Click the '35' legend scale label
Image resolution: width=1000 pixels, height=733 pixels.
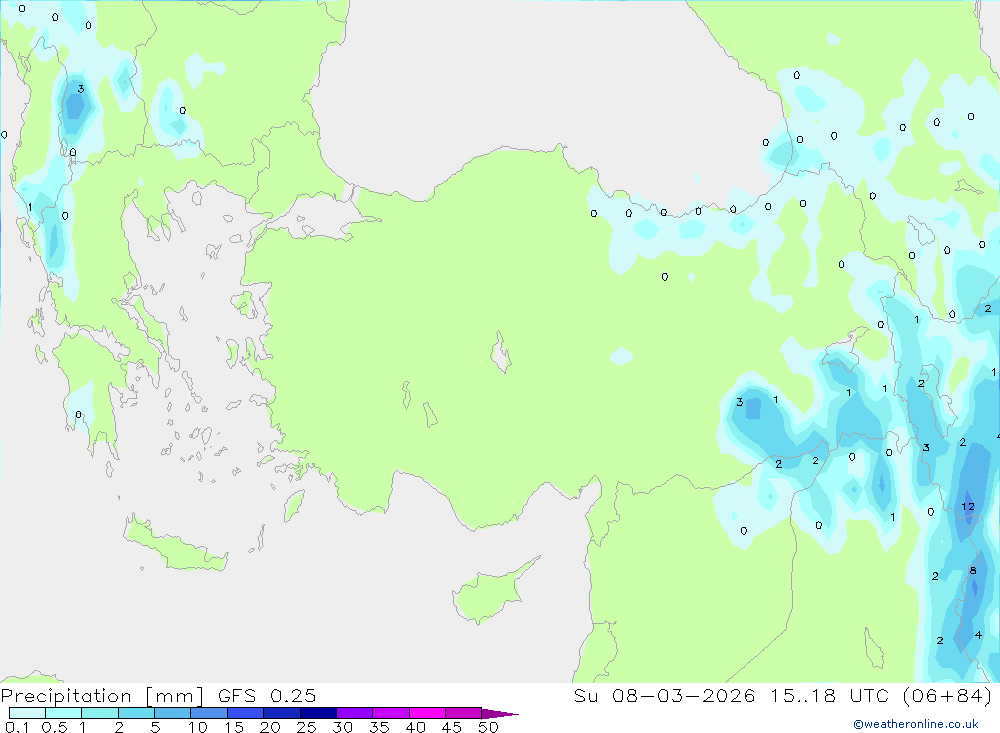tap(379, 727)
